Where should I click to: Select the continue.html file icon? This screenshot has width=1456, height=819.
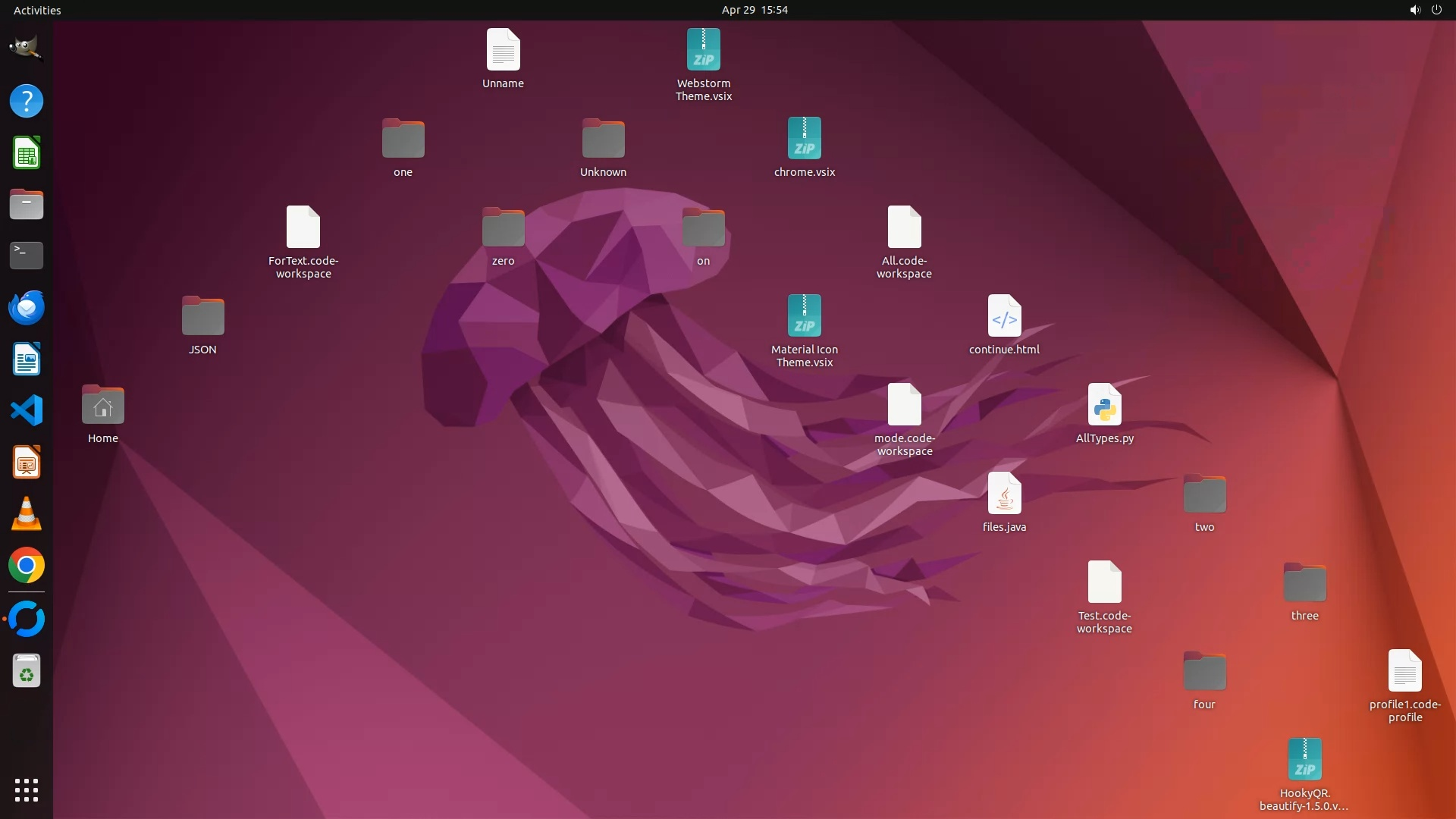pos(1004,316)
